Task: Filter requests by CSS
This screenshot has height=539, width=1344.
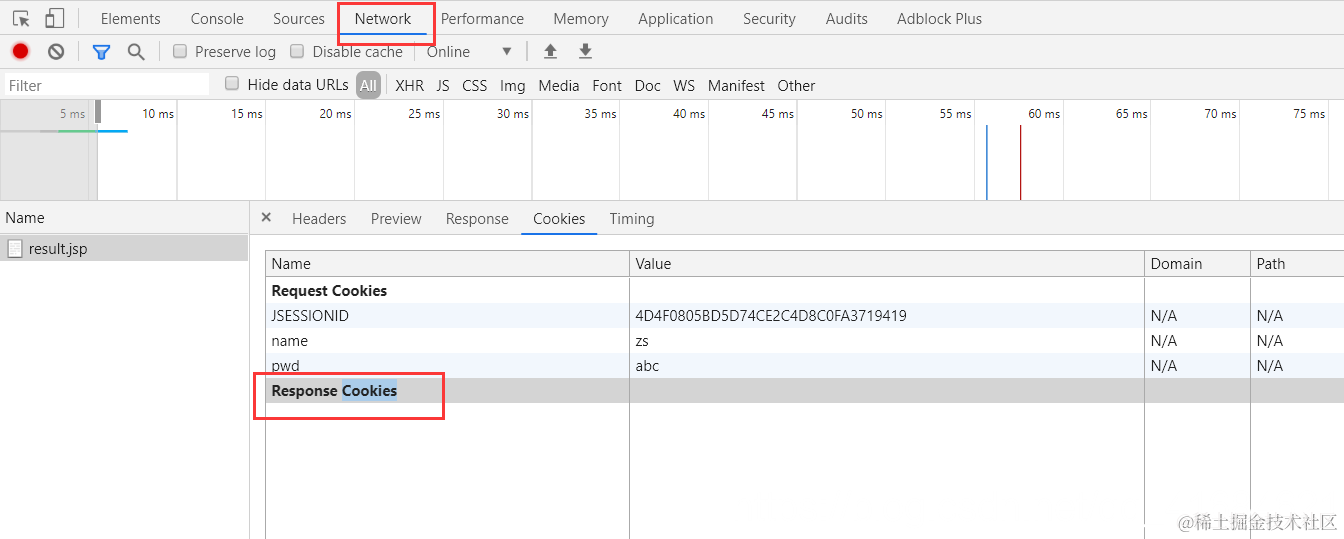Action: pyautogui.click(x=475, y=85)
